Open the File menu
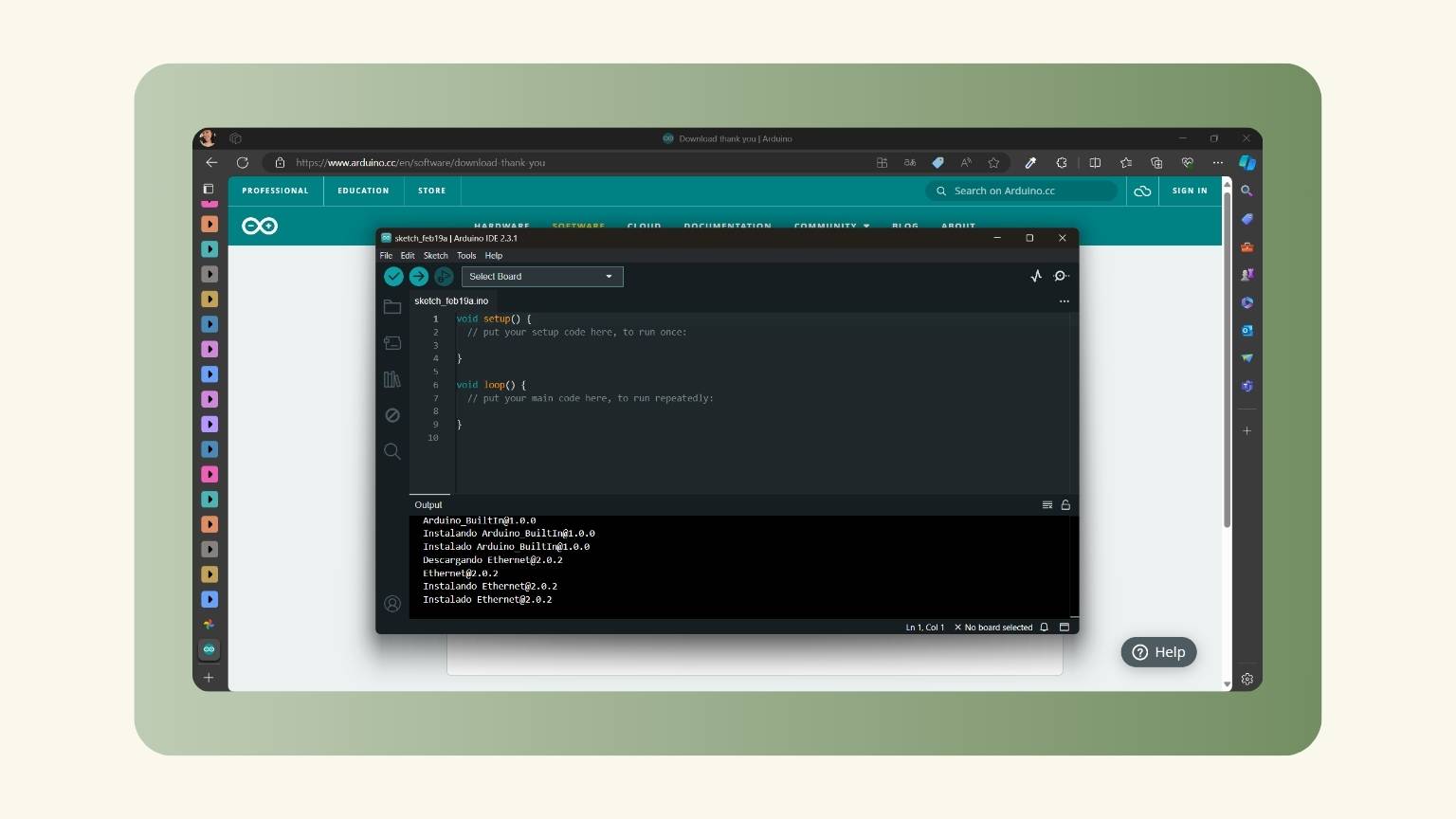This screenshot has width=1456, height=819. click(386, 256)
